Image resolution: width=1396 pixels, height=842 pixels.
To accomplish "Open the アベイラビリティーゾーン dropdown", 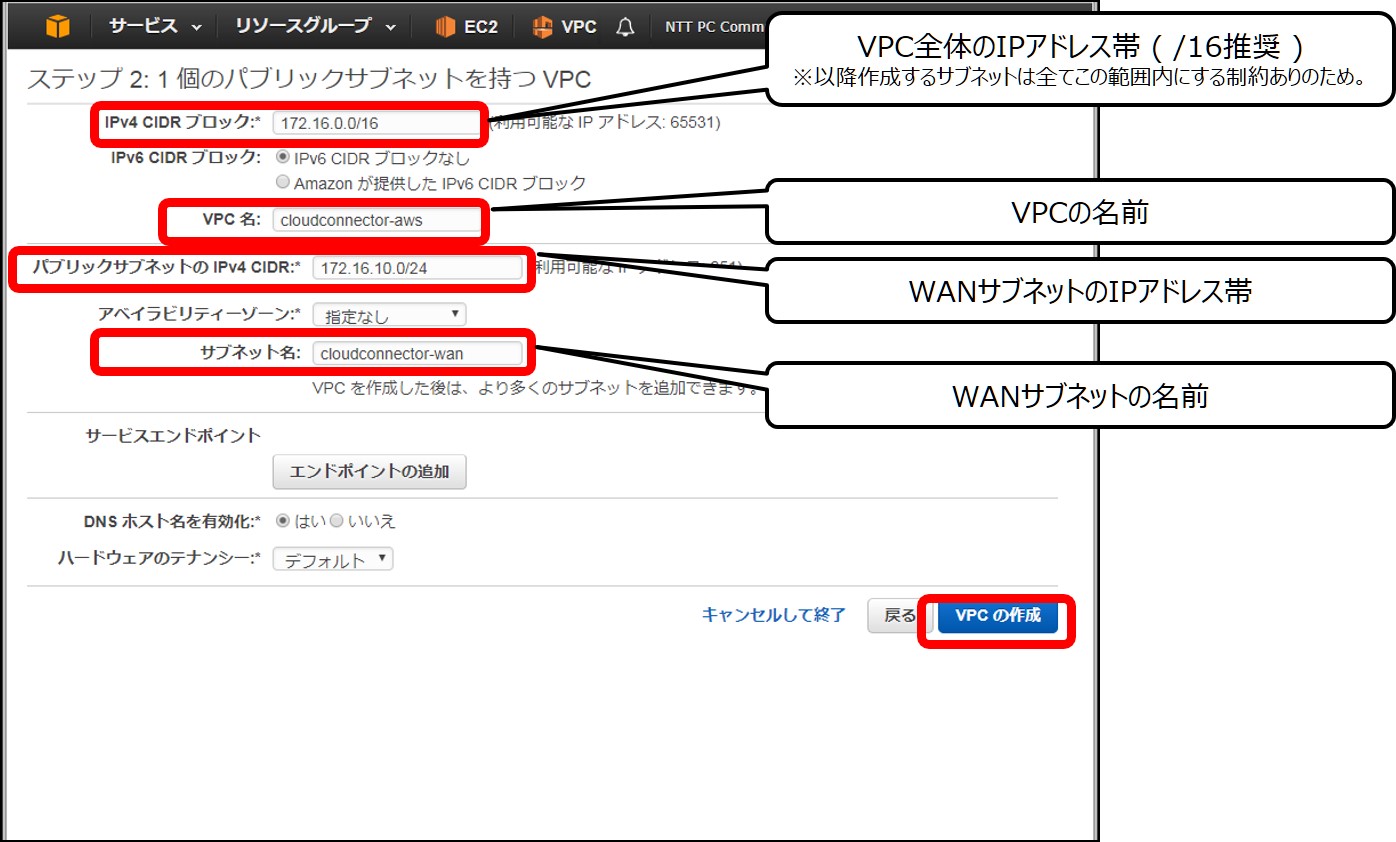I will pyautogui.click(x=389, y=315).
